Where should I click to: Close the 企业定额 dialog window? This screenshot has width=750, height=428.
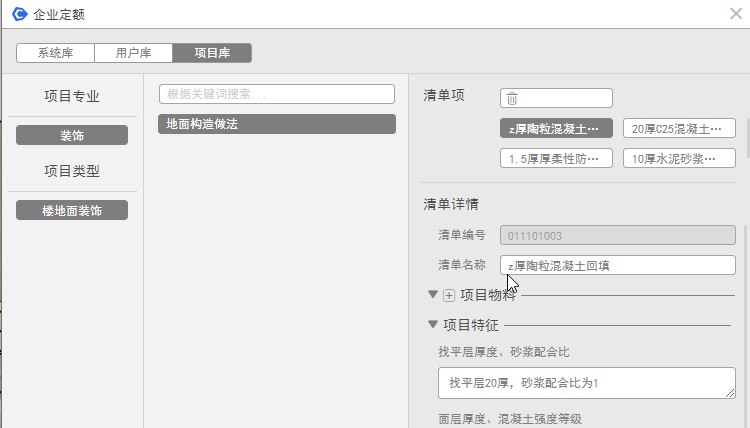(x=735, y=14)
